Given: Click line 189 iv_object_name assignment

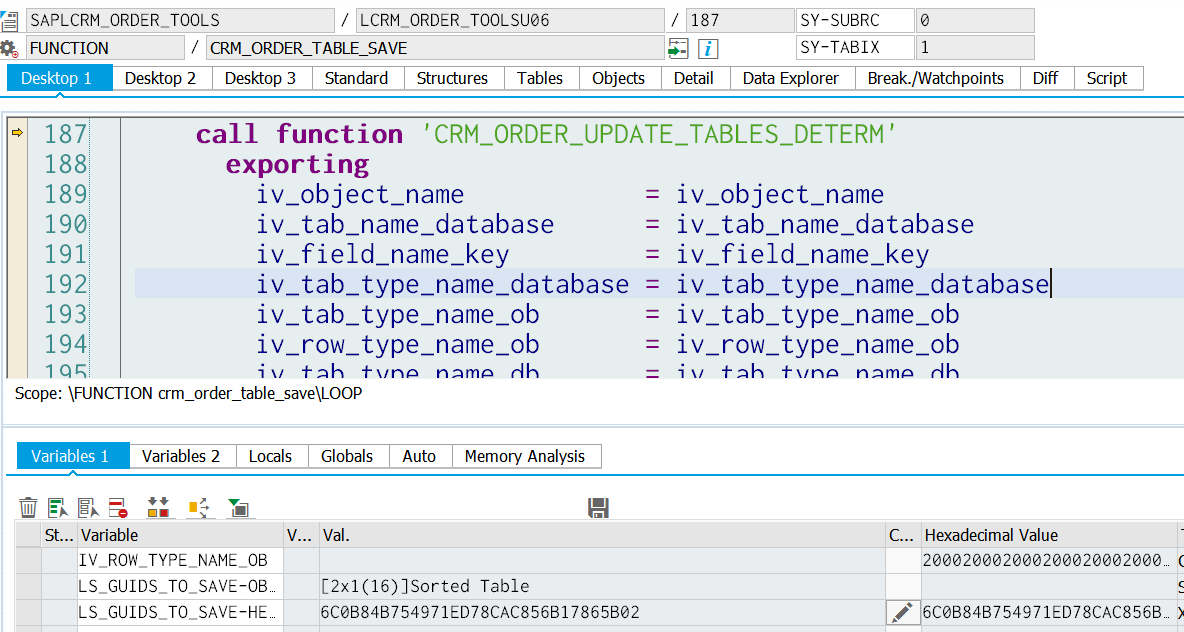Looking at the screenshot, I should point(570,194).
